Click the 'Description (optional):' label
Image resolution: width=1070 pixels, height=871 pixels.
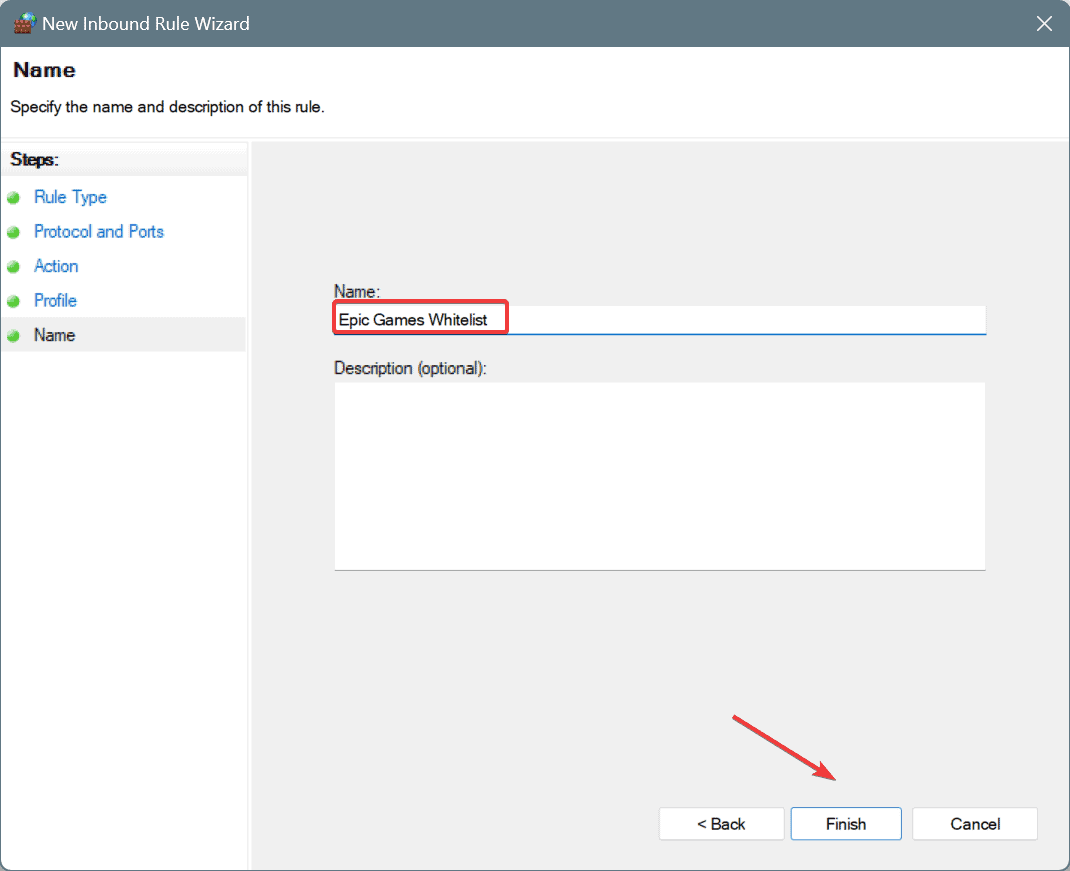[x=410, y=369]
